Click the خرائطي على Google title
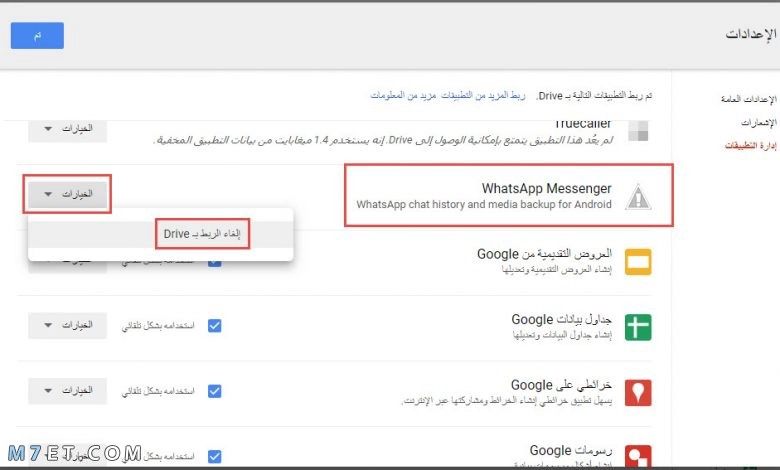Image resolution: width=780 pixels, height=470 pixels. tap(561, 385)
